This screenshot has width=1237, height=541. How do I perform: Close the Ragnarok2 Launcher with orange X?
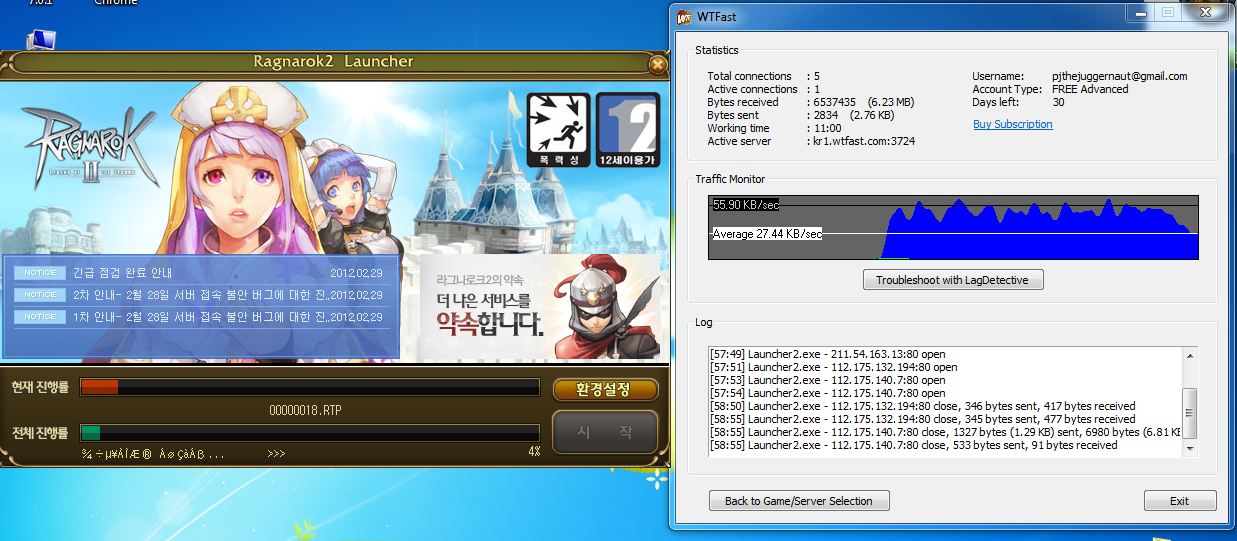click(x=657, y=65)
